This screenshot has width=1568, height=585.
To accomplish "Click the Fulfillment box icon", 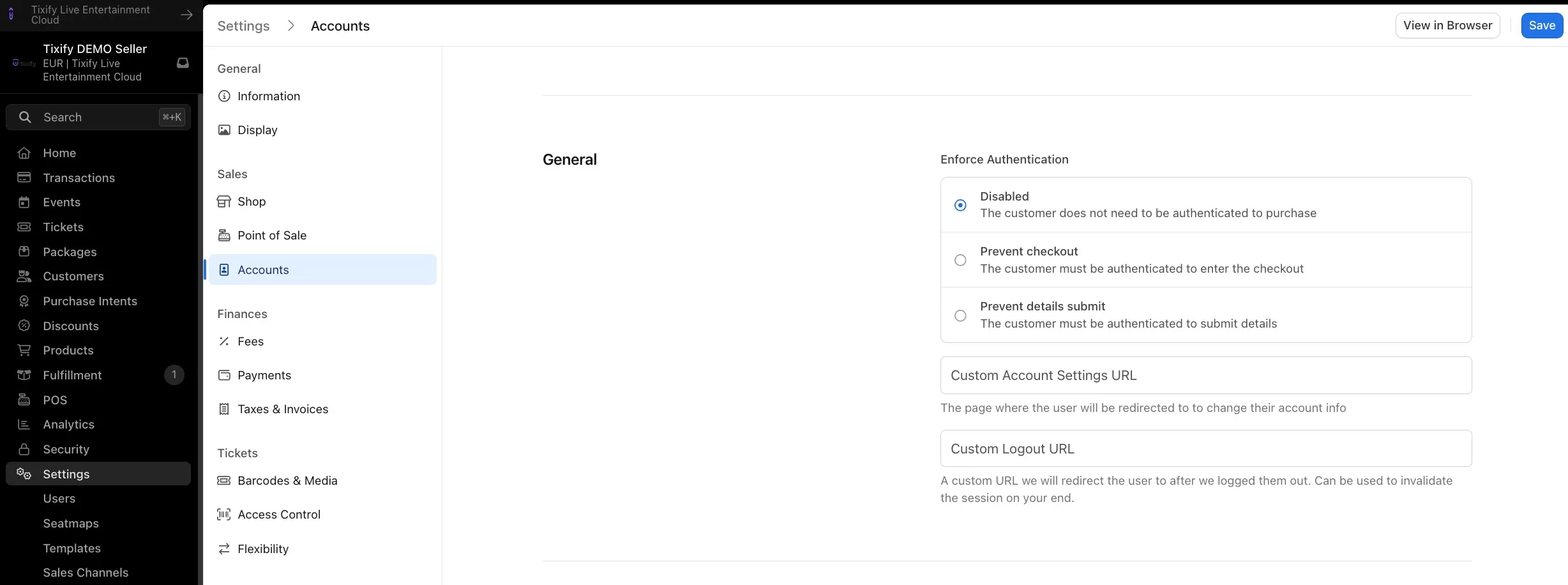I will pos(24,375).
